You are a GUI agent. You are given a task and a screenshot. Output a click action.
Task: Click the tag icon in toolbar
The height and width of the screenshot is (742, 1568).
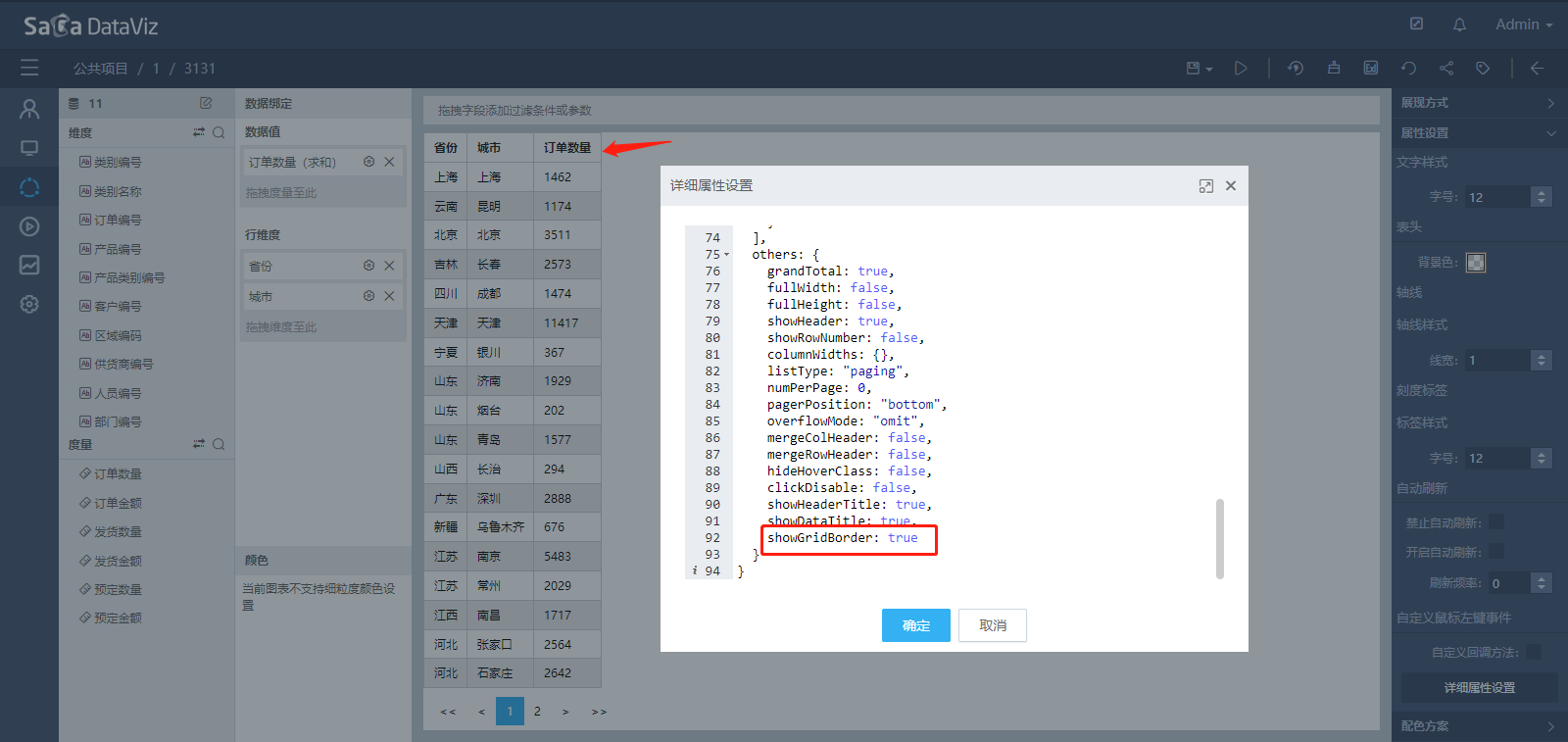click(x=1483, y=68)
